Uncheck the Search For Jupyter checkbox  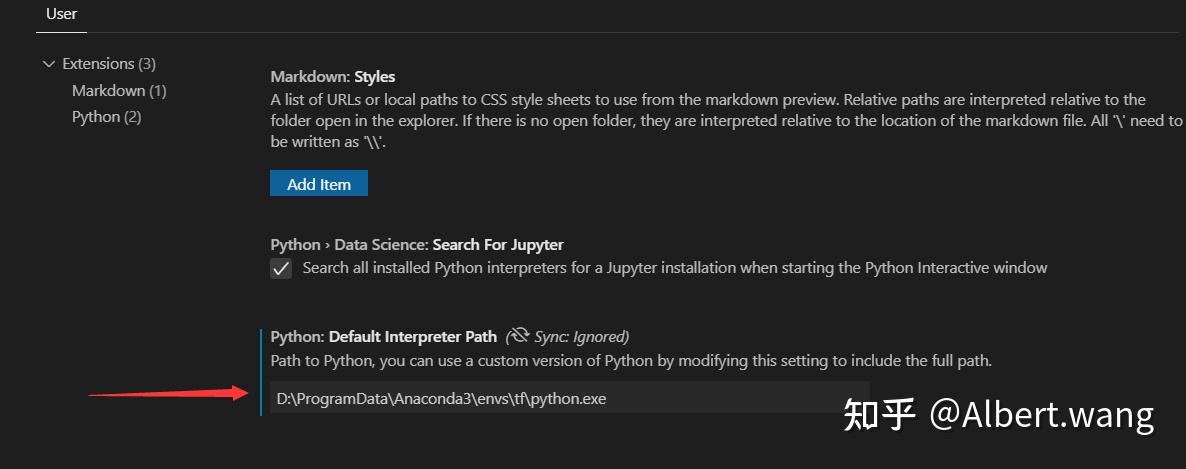click(x=281, y=268)
